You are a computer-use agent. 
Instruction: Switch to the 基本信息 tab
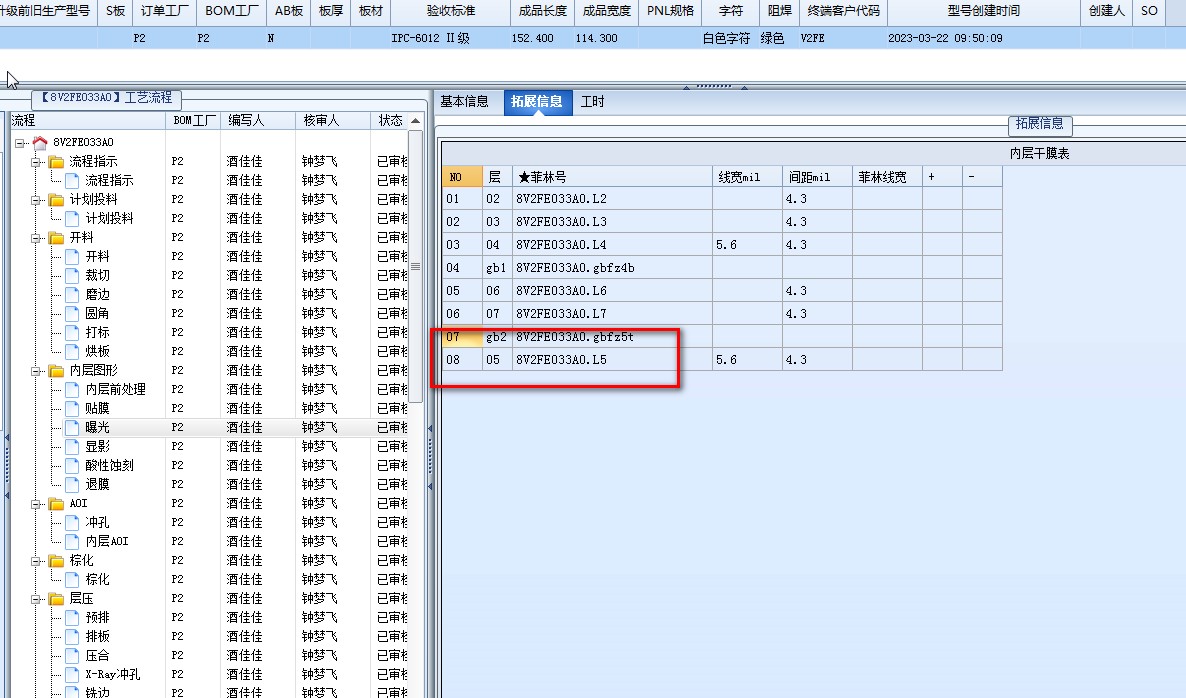464,101
